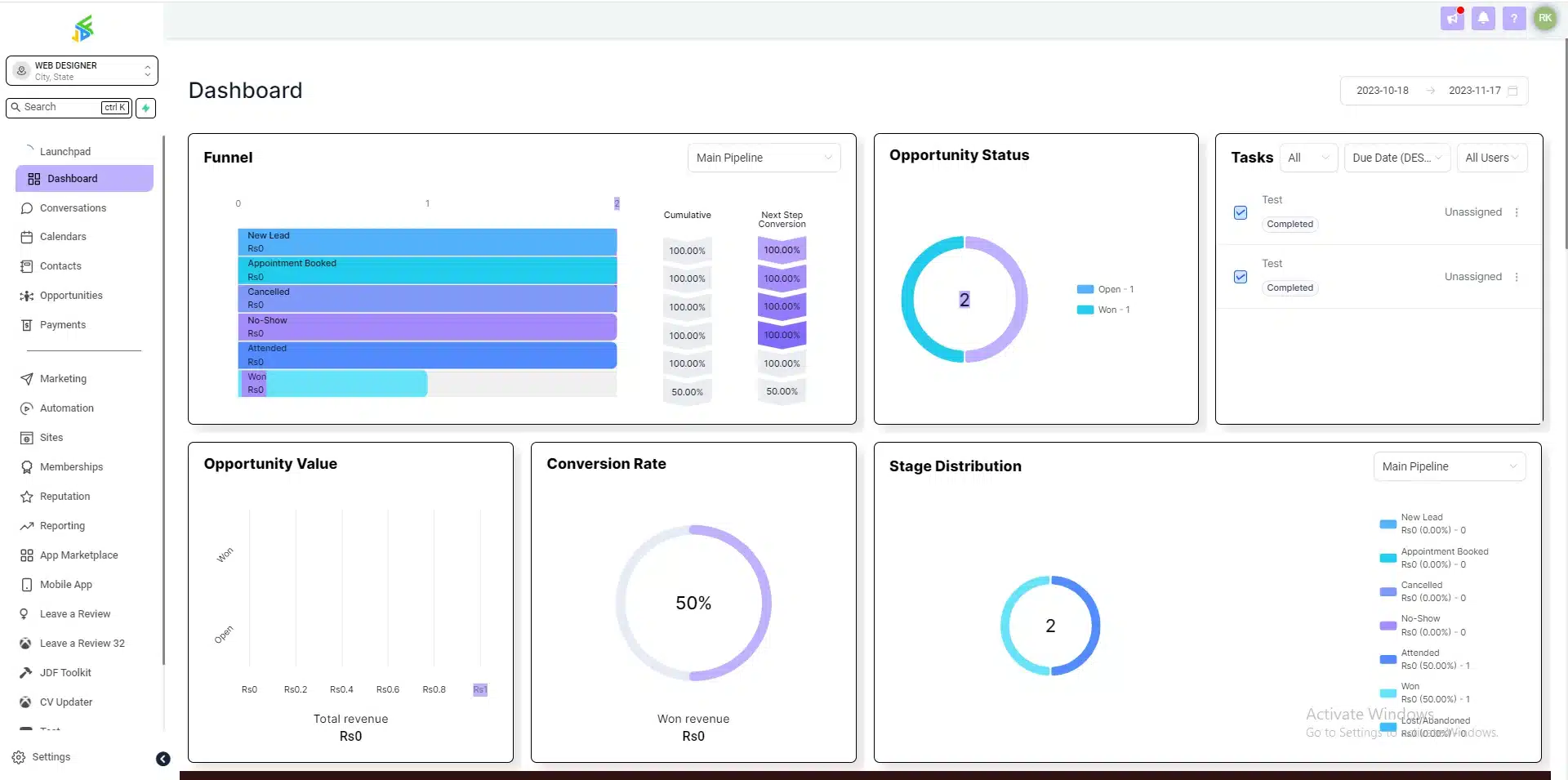1568x780 pixels.
Task: Open the WEB DESIGNER account switcher
Action: click(x=82, y=71)
